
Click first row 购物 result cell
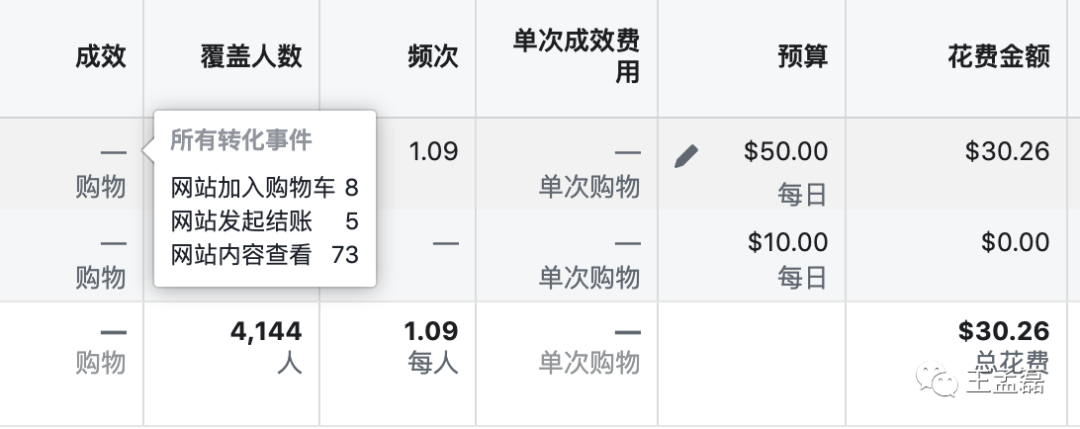101,169
